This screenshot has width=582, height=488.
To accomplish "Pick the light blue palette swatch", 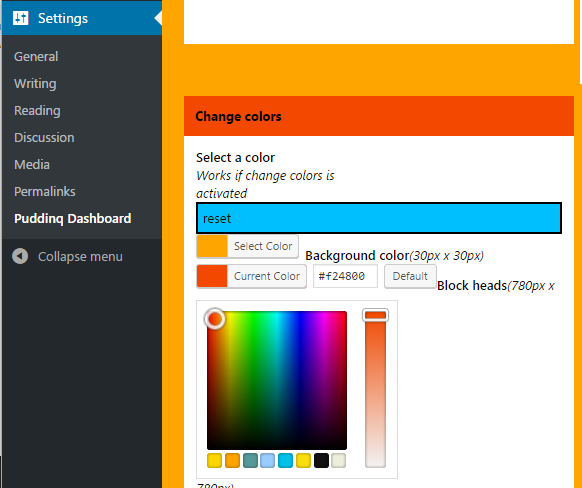I will click(x=268, y=461).
